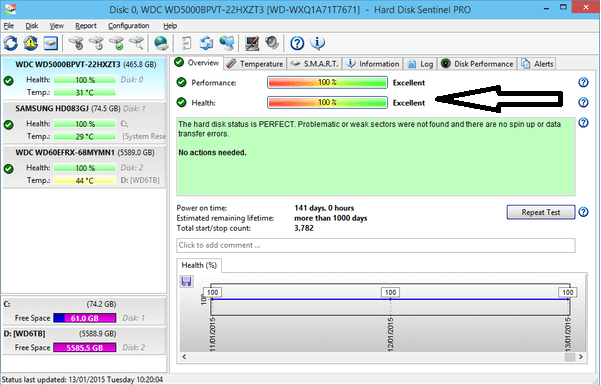This screenshot has width=601, height=385.
Task: Click the app icon in the title bar
Action: coord(10,9)
